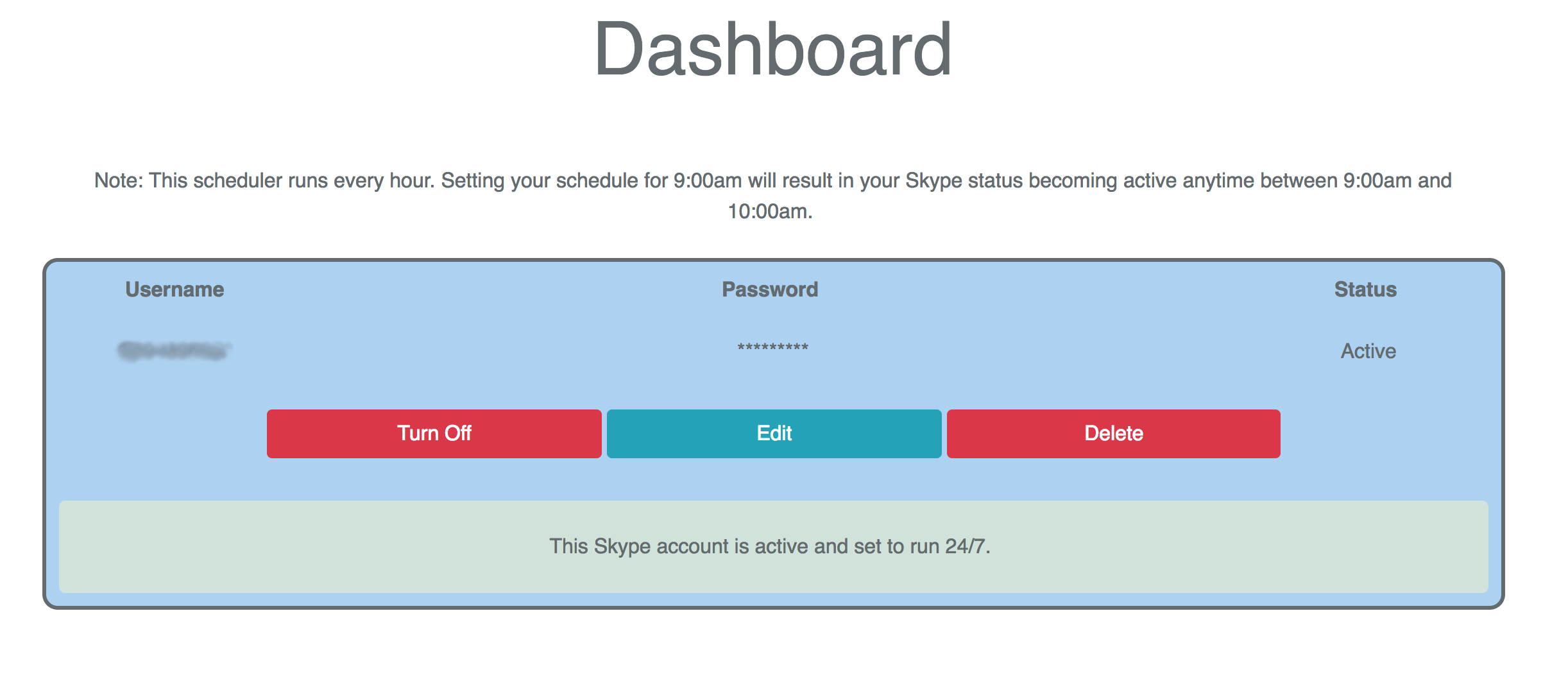Click the Password column header
1568x697 pixels.
coord(770,289)
